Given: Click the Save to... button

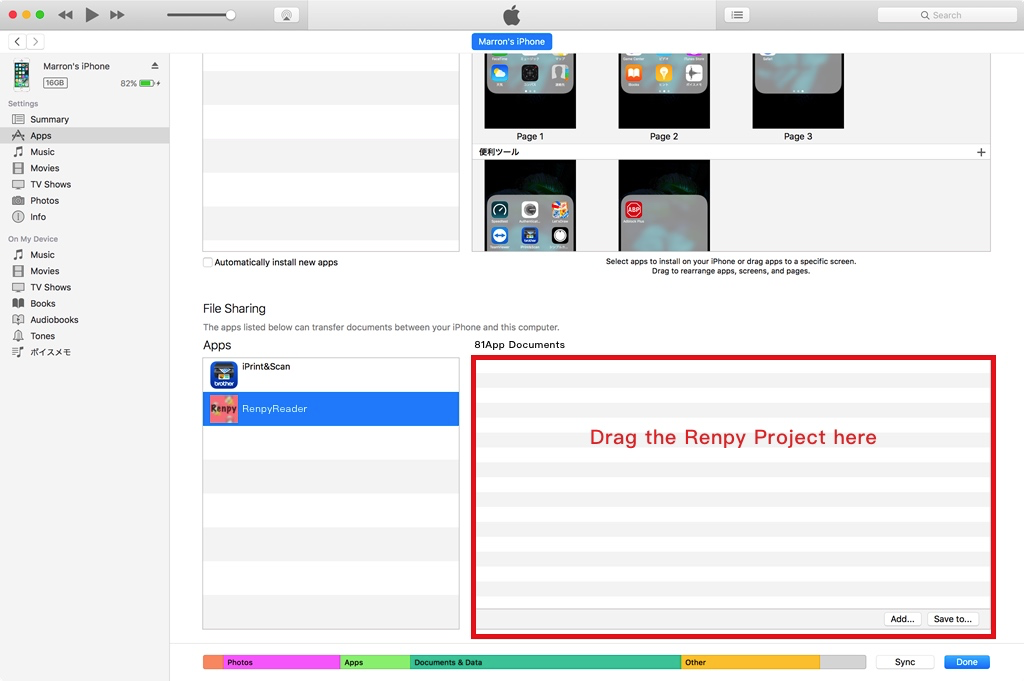Looking at the screenshot, I should tap(952, 619).
